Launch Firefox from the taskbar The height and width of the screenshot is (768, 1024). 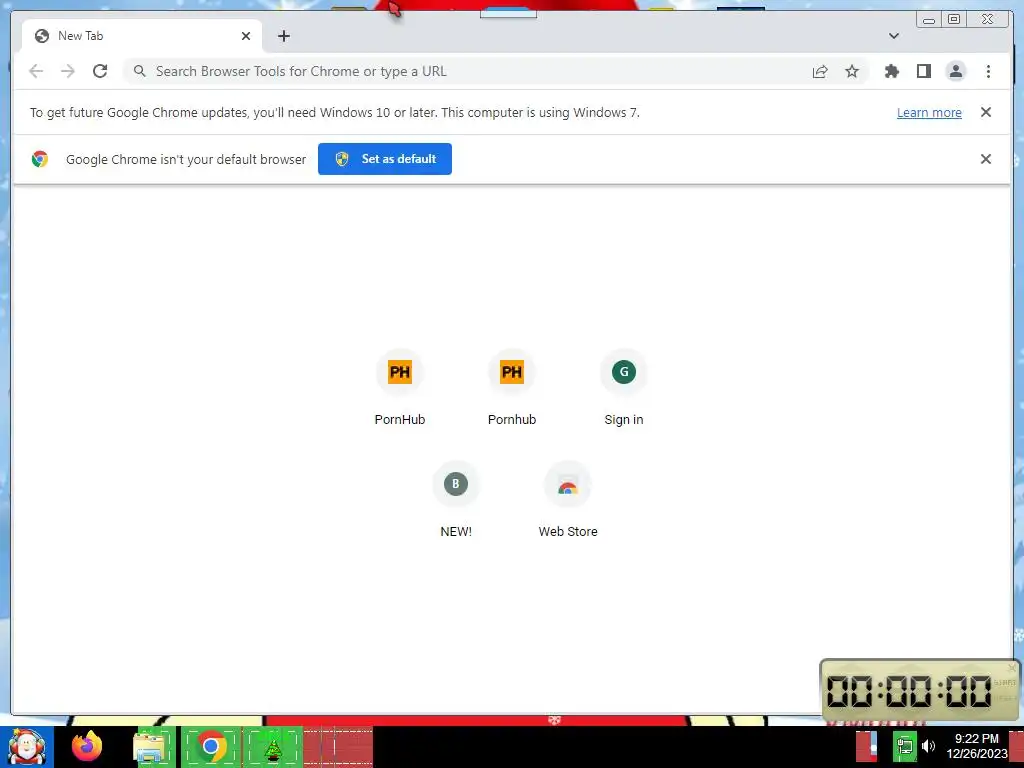(x=87, y=746)
